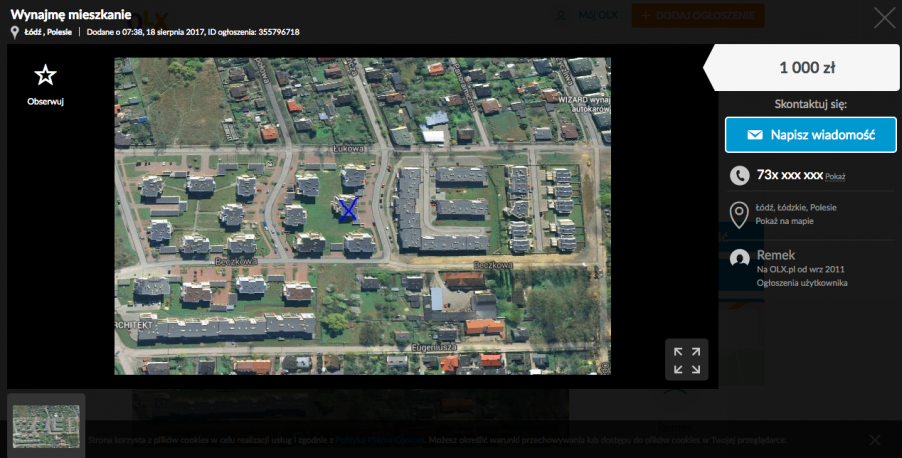The height and width of the screenshot is (458, 902).
Task: Open Pokaż na mapie link
Action: [x=784, y=221]
